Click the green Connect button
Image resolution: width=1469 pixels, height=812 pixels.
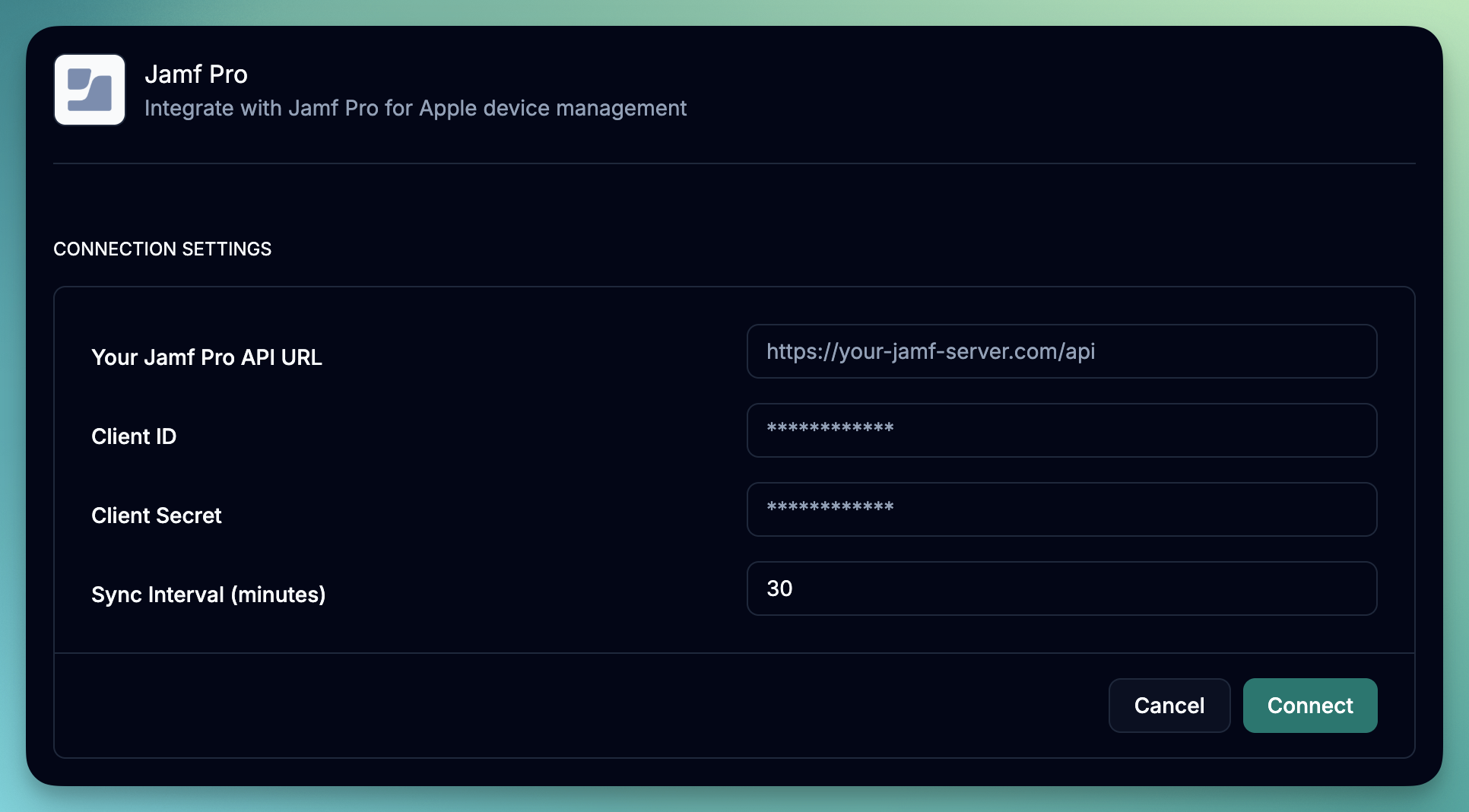(1309, 706)
